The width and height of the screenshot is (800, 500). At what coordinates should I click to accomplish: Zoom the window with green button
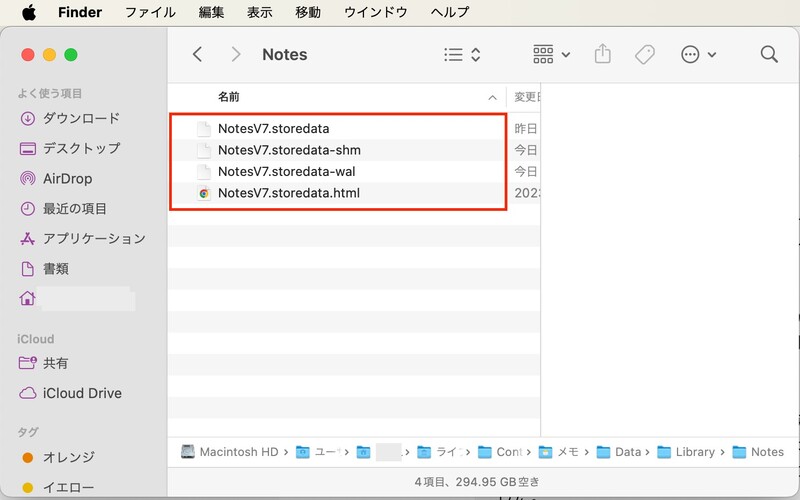pyautogui.click(x=71, y=55)
